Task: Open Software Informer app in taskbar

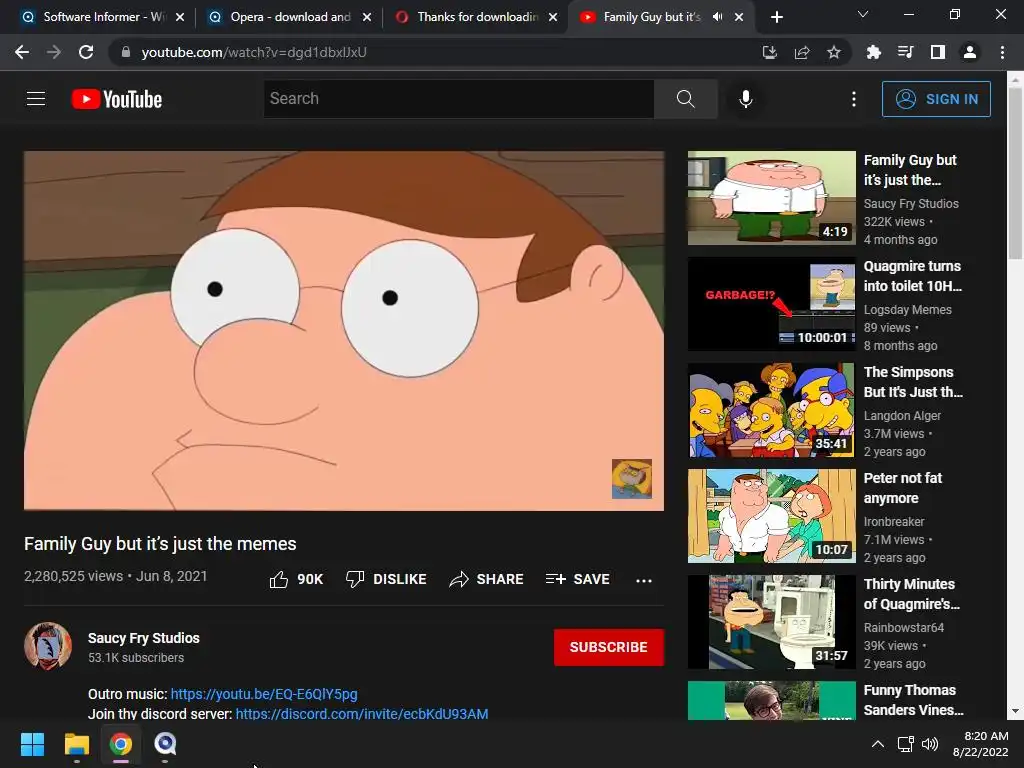Action: click(x=165, y=744)
